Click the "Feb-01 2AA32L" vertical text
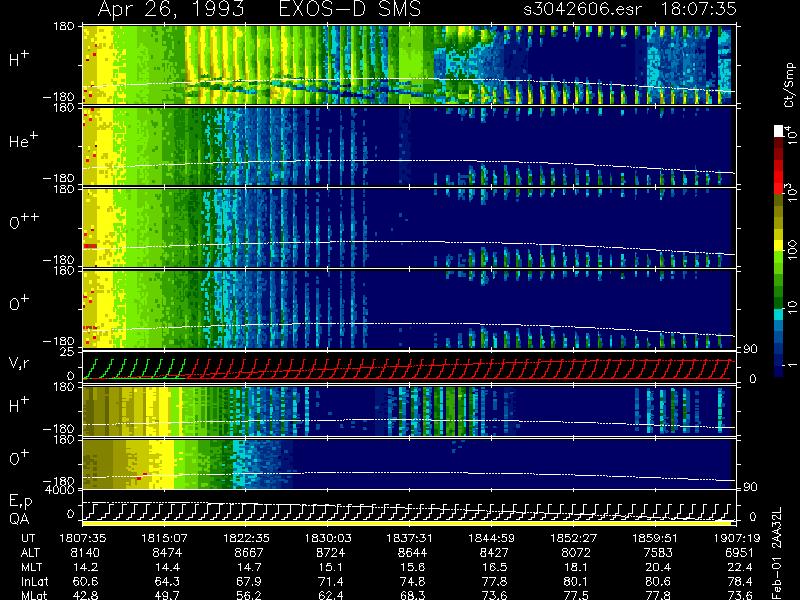This screenshot has height=600, width=800. coord(777,553)
